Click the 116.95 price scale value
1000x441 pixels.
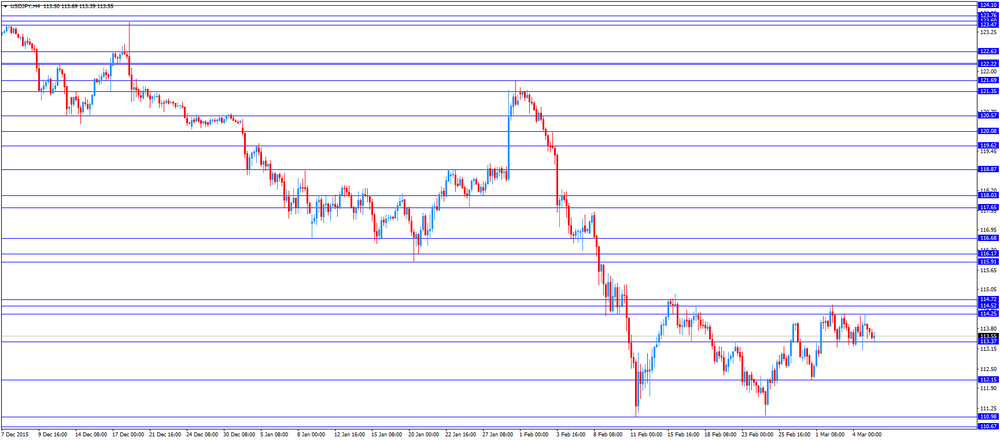(x=988, y=230)
